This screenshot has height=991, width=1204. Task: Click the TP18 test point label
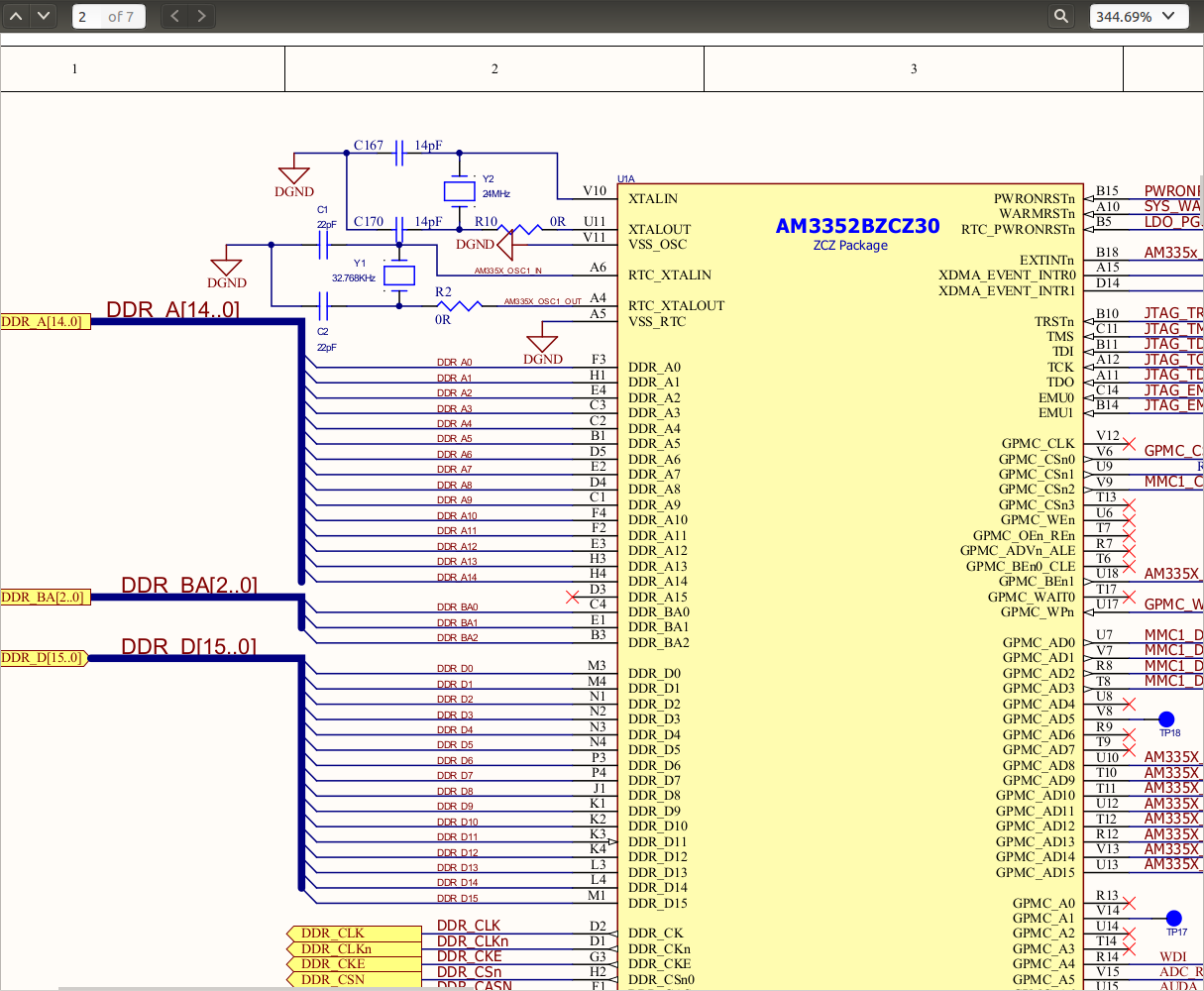coord(1169,733)
